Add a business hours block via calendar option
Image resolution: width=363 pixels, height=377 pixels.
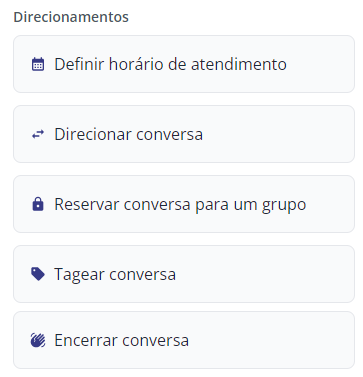[x=184, y=64]
